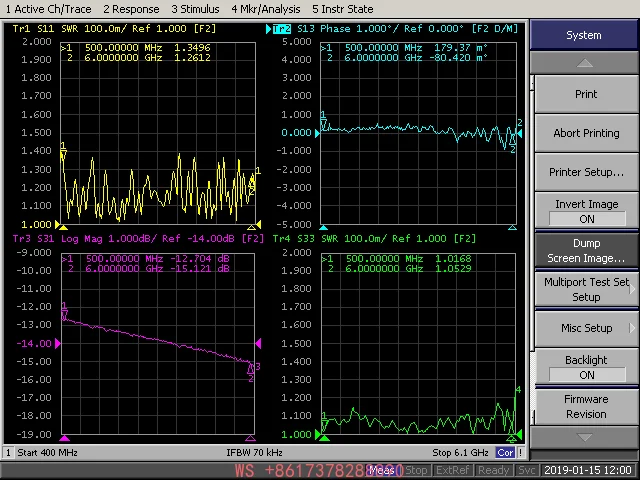
Task: Open the Mkr/Analysis menu
Action: [x=266, y=9]
